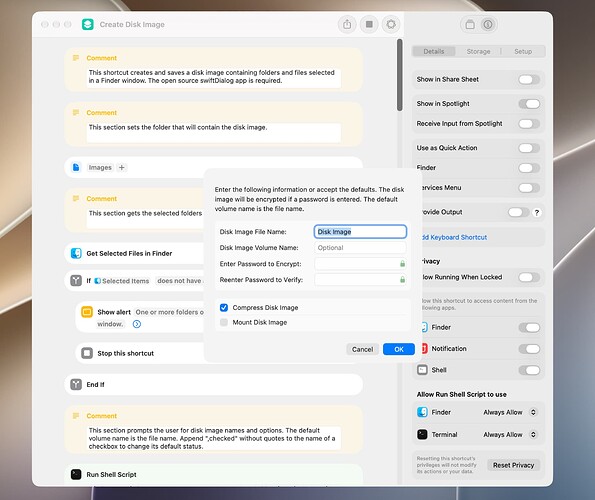Viewport: 595px width, 500px height.
Task: Click the second comment about folder
Action: [214, 132]
